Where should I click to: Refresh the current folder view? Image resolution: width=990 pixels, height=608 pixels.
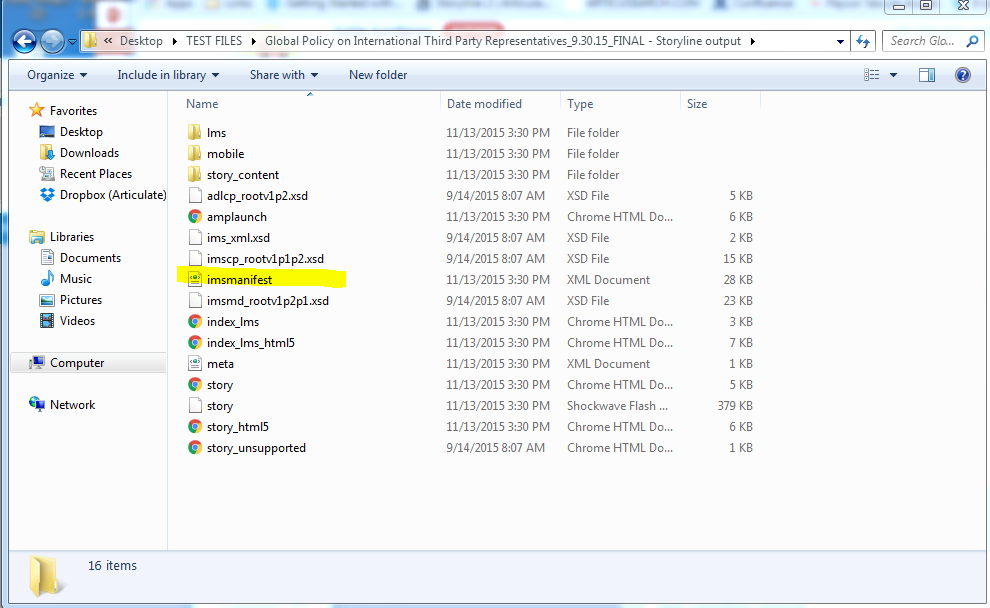tap(862, 41)
